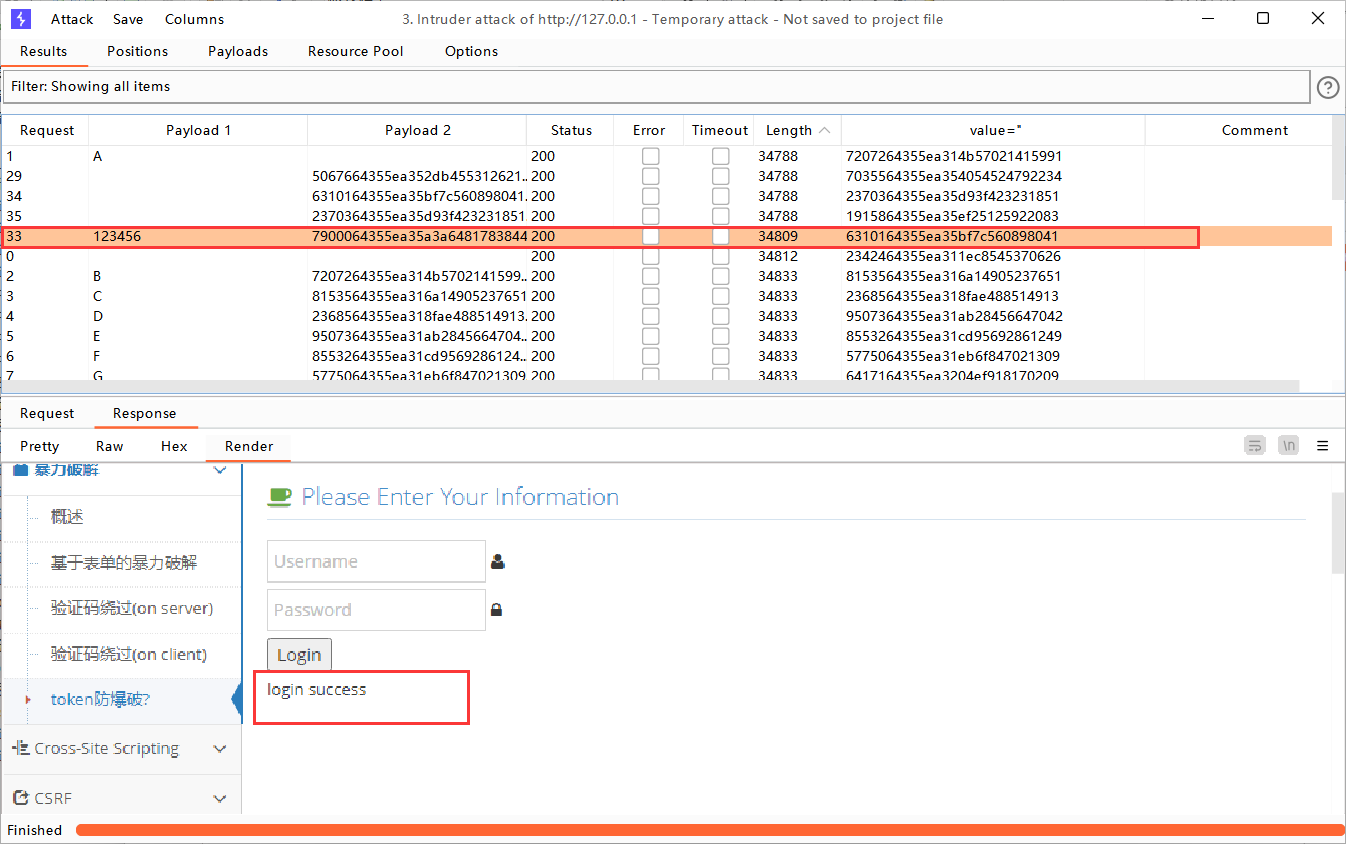
Task: Click the Burp Suite lightning logo icon
Action: point(21,18)
